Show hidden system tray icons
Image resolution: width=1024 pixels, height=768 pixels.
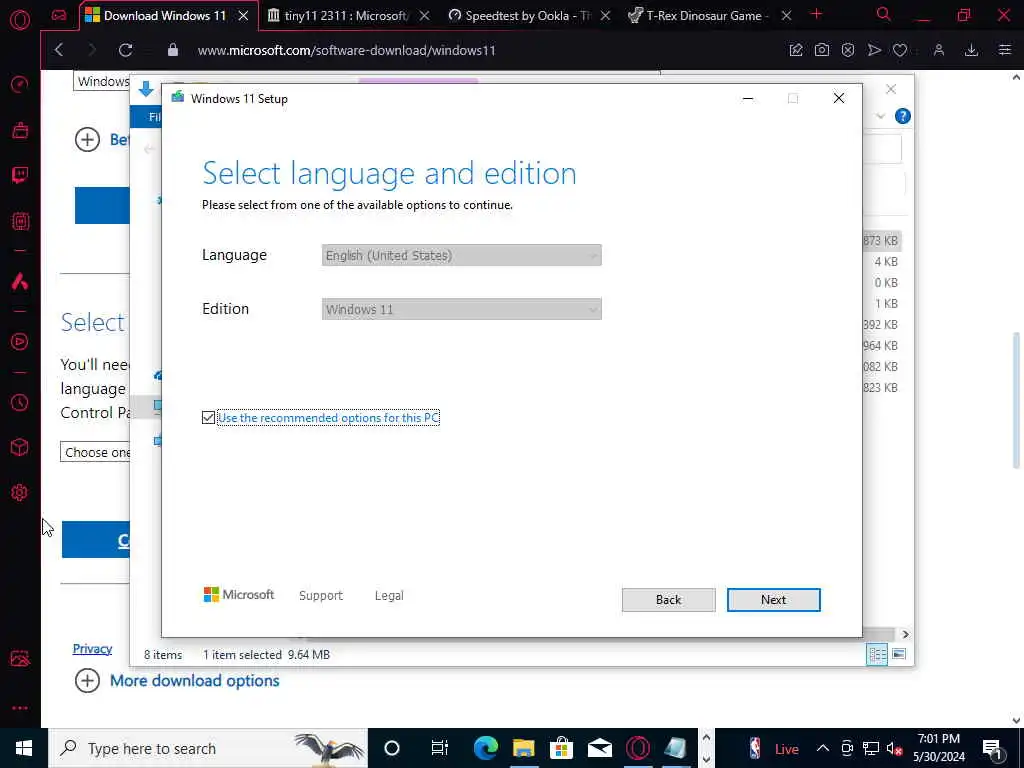[823, 748]
